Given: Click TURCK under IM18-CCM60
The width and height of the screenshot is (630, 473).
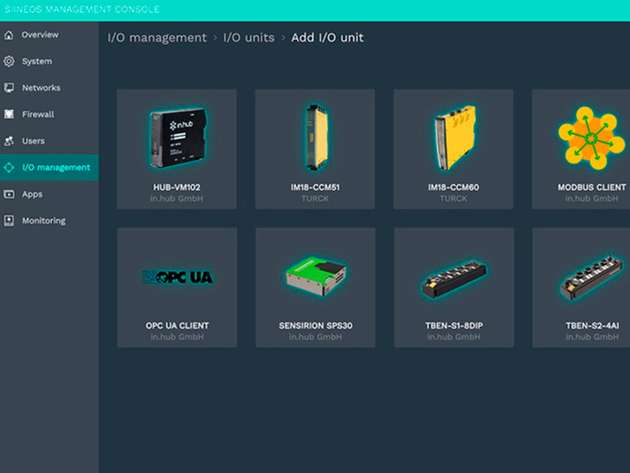Looking at the screenshot, I should (x=454, y=199).
